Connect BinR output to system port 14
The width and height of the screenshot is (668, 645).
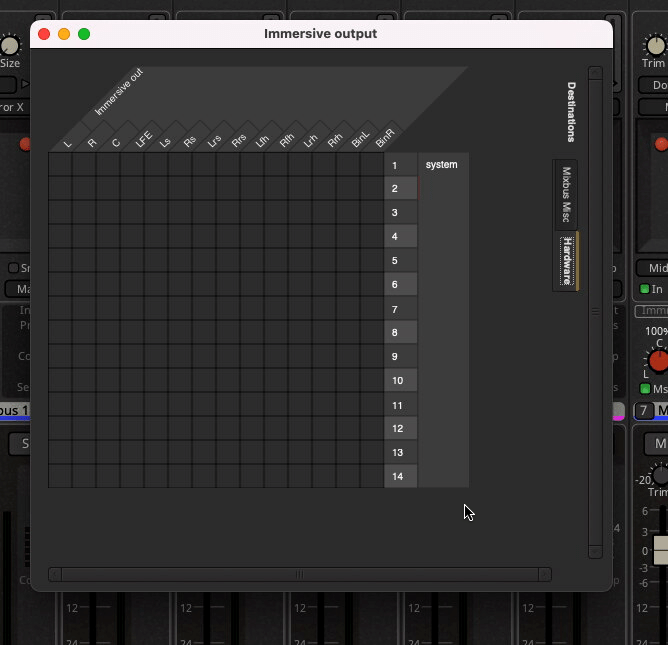[371, 475]
